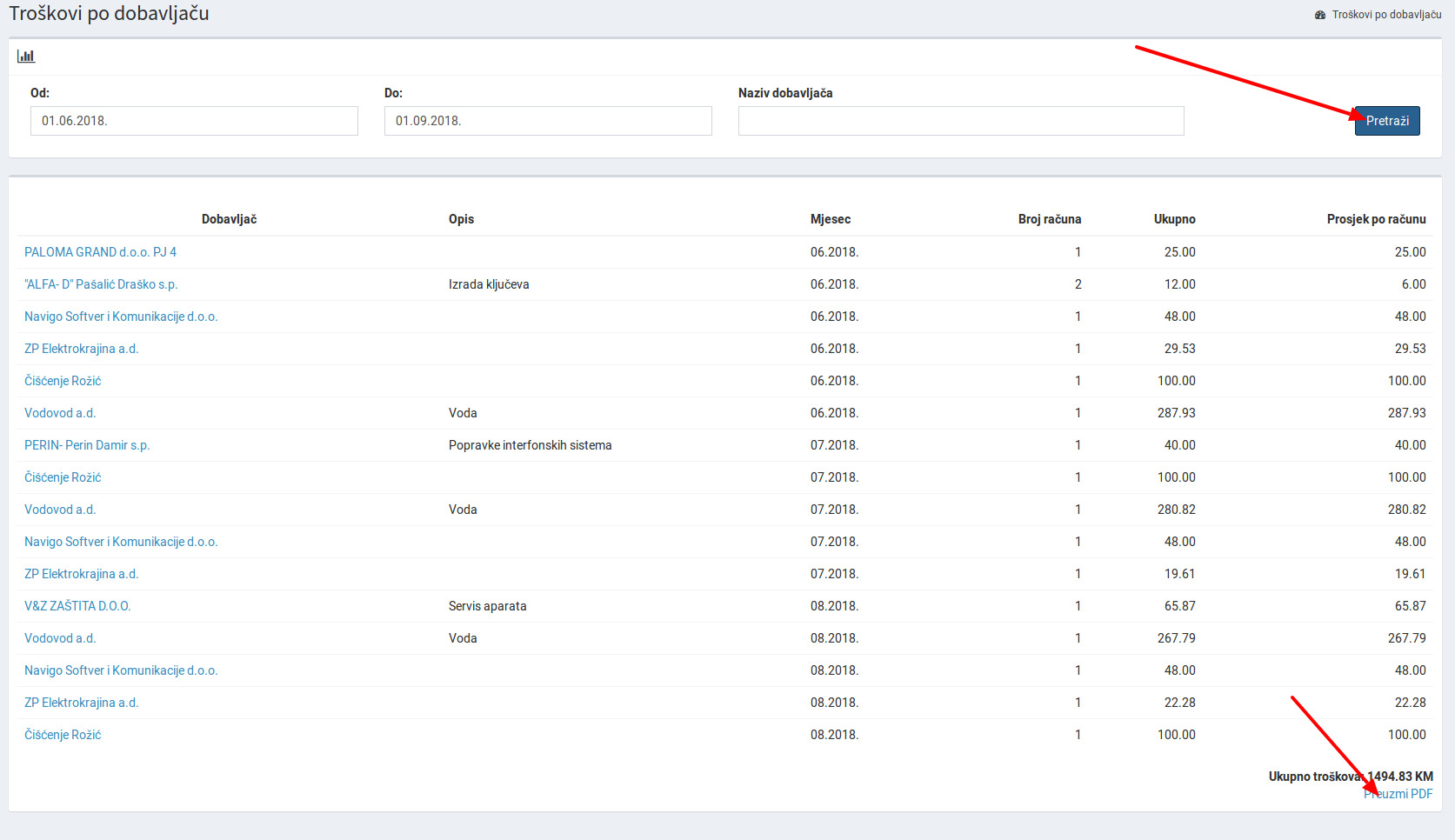Image resolution: width=1455 pixels, height=840 pixels.
Task: Click the dashboard icon in the breadcrumb
Action: pos(1320,15)
